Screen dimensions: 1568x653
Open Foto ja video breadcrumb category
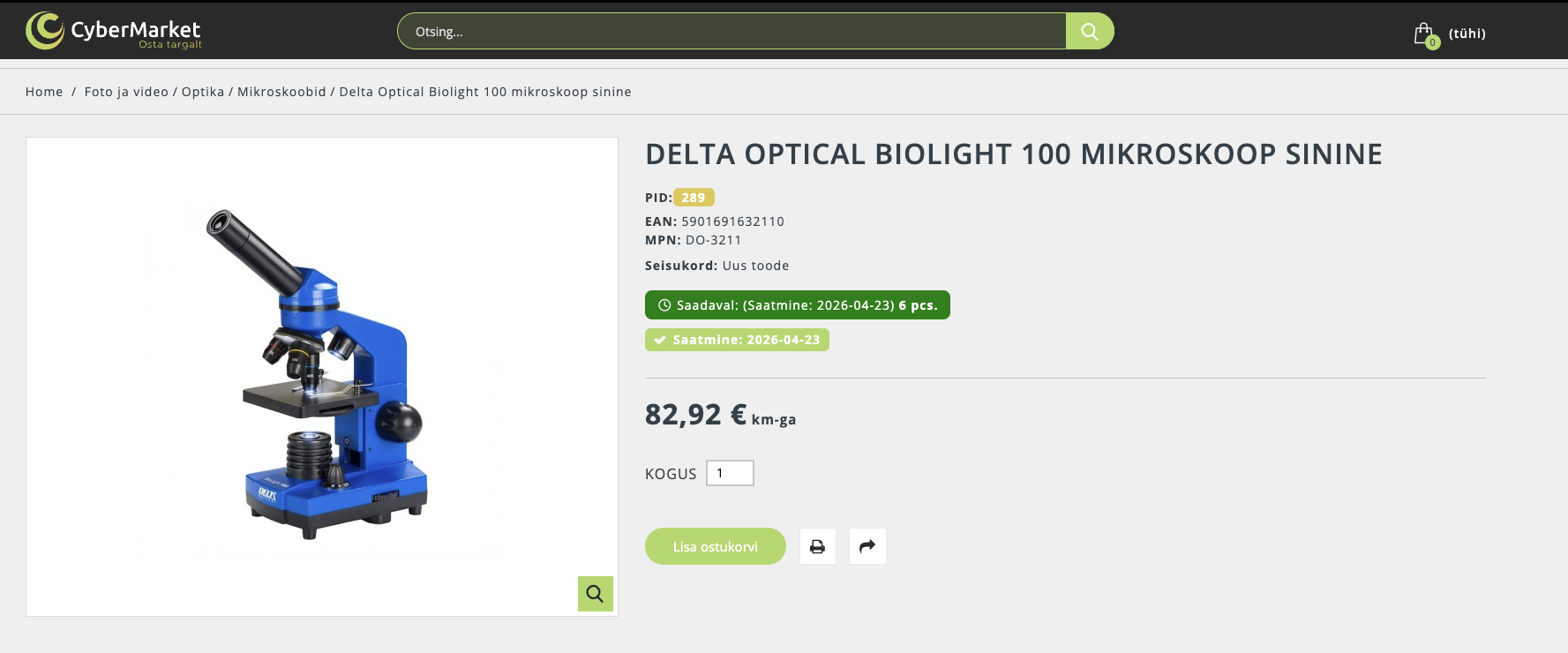(126, 92)
